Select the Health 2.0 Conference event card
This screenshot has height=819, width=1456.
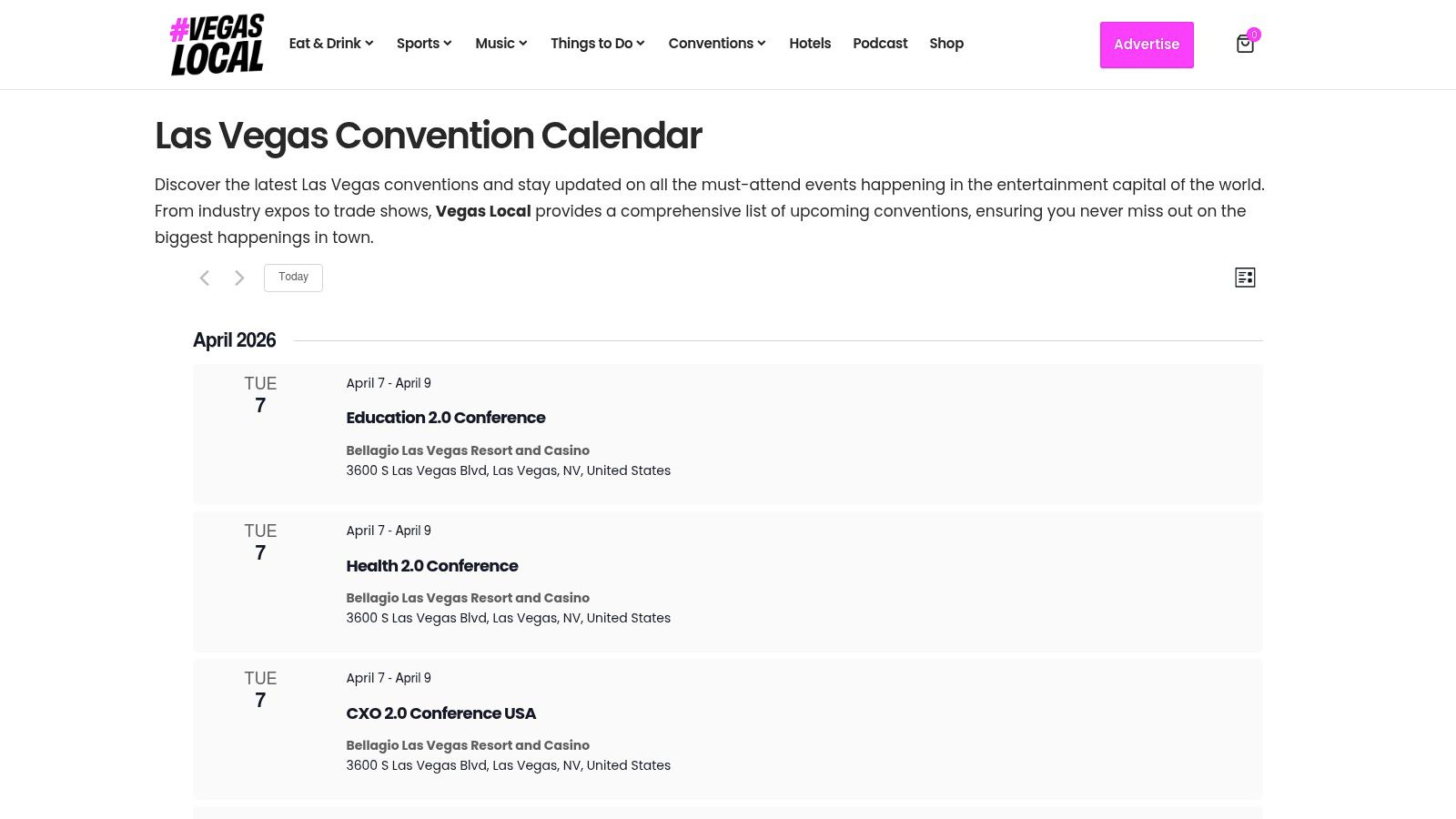pos(431,565)
